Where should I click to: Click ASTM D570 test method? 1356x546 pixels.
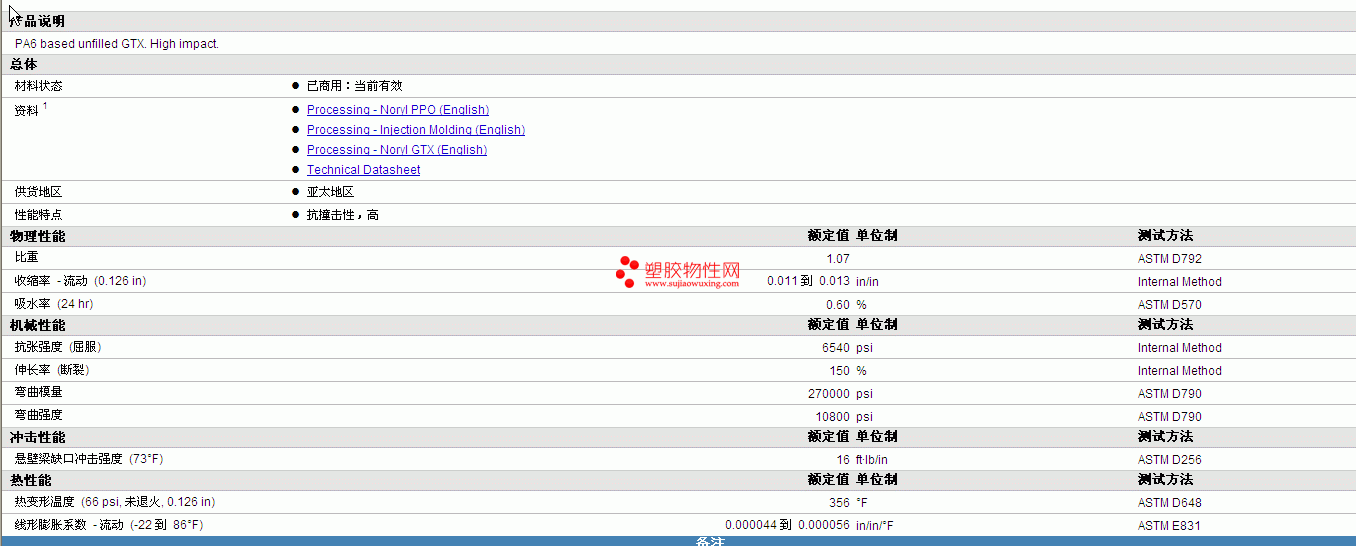coord(1170,304)
